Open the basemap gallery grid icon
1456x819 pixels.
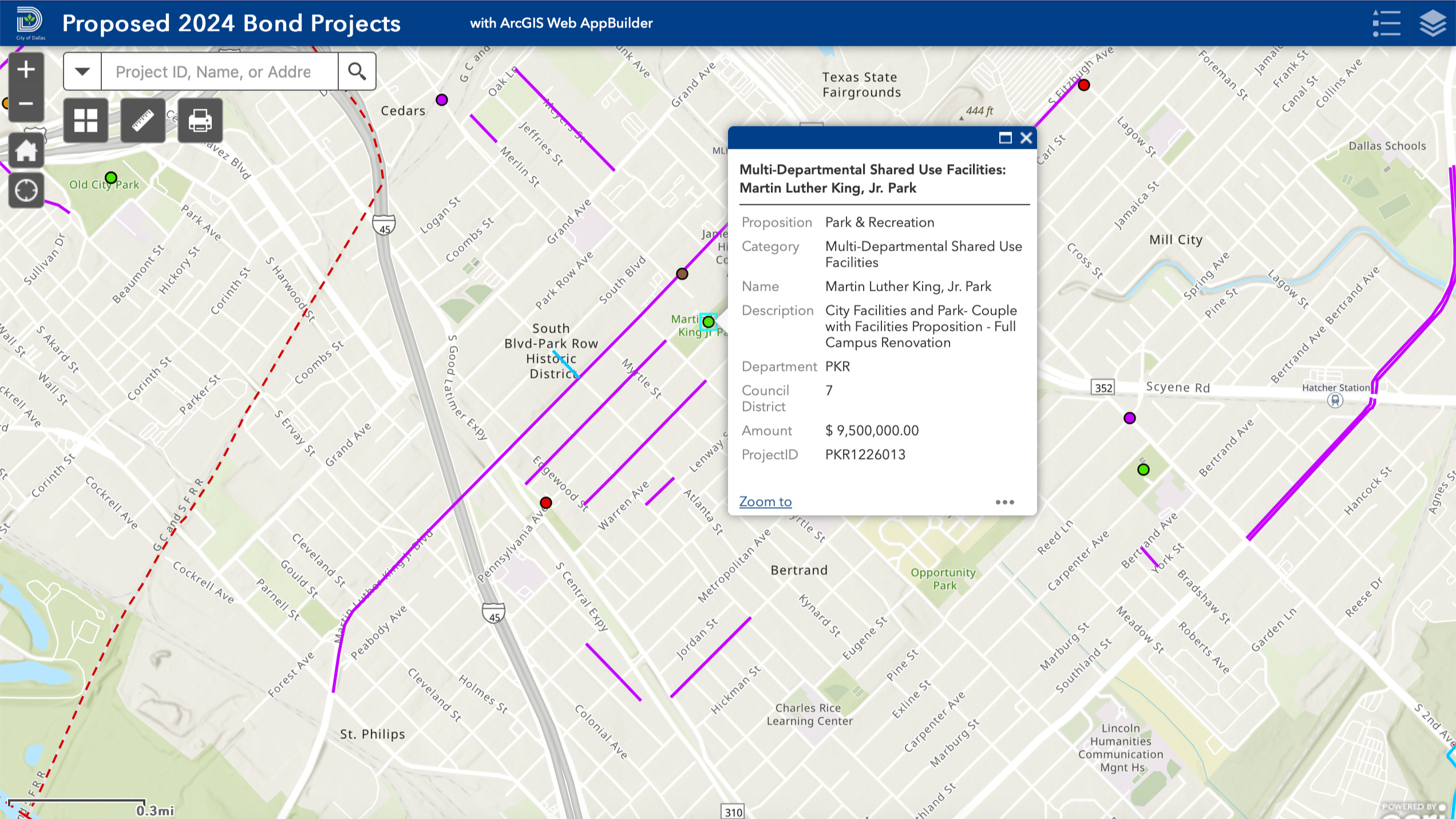(x=86, y=120)
